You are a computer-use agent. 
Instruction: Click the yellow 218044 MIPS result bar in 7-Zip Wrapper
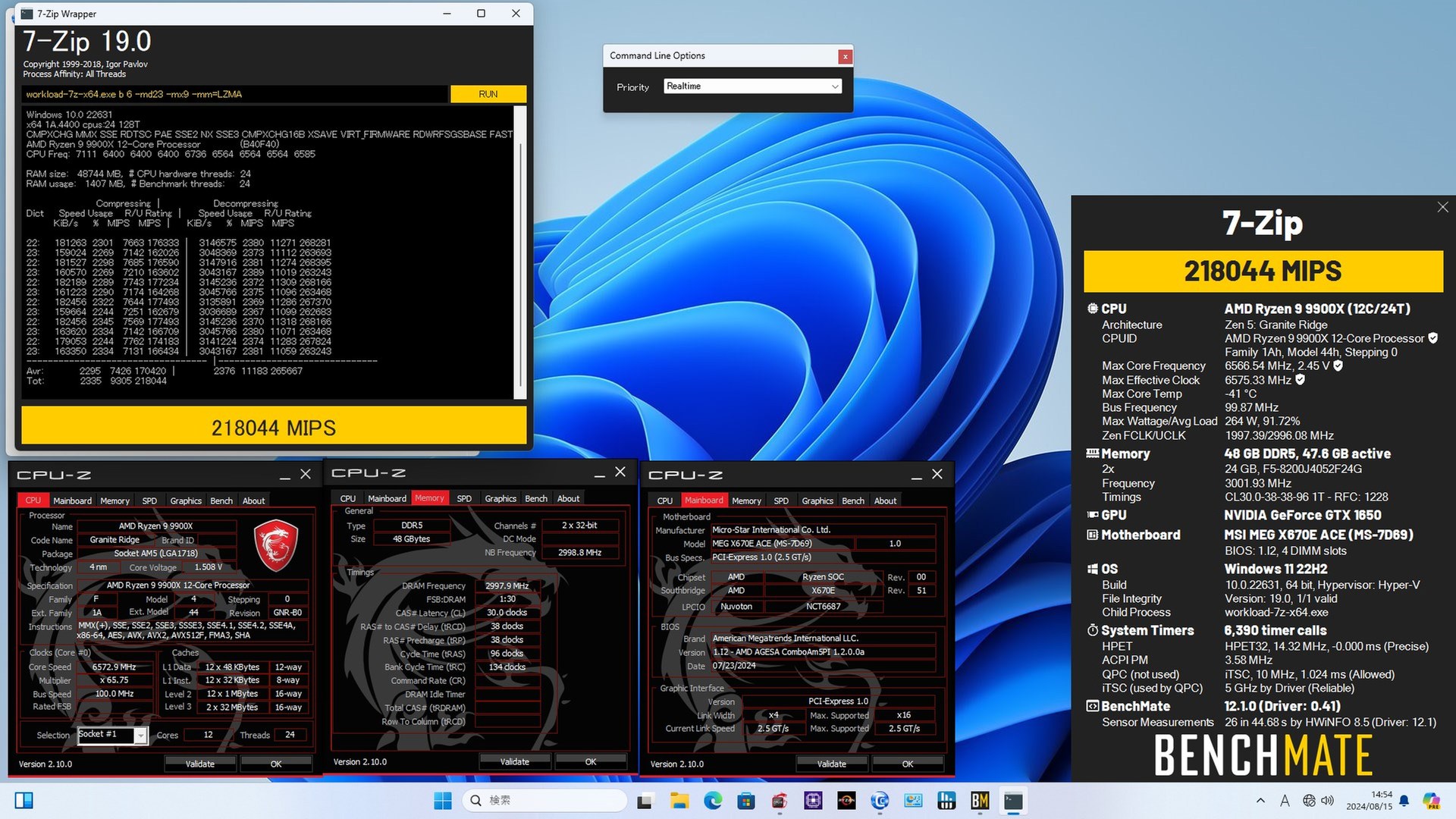(274, 427)
